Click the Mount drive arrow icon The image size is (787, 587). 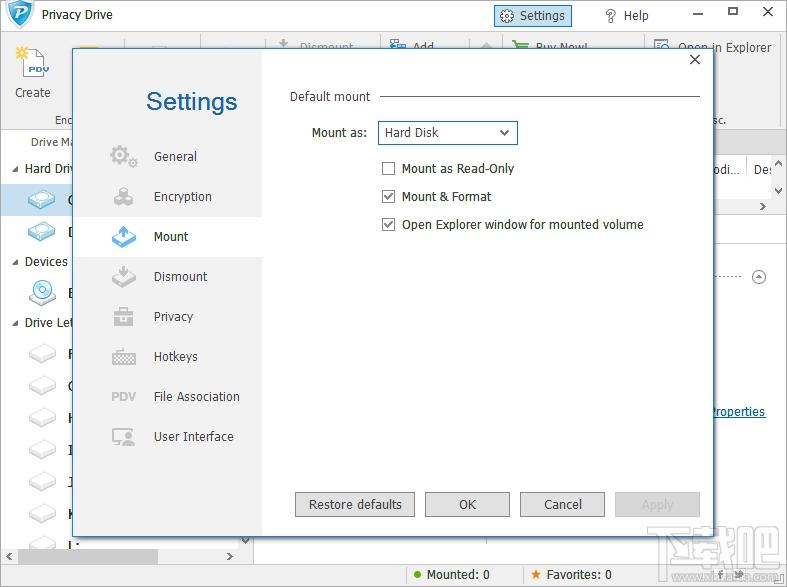(x=123, y=237)
